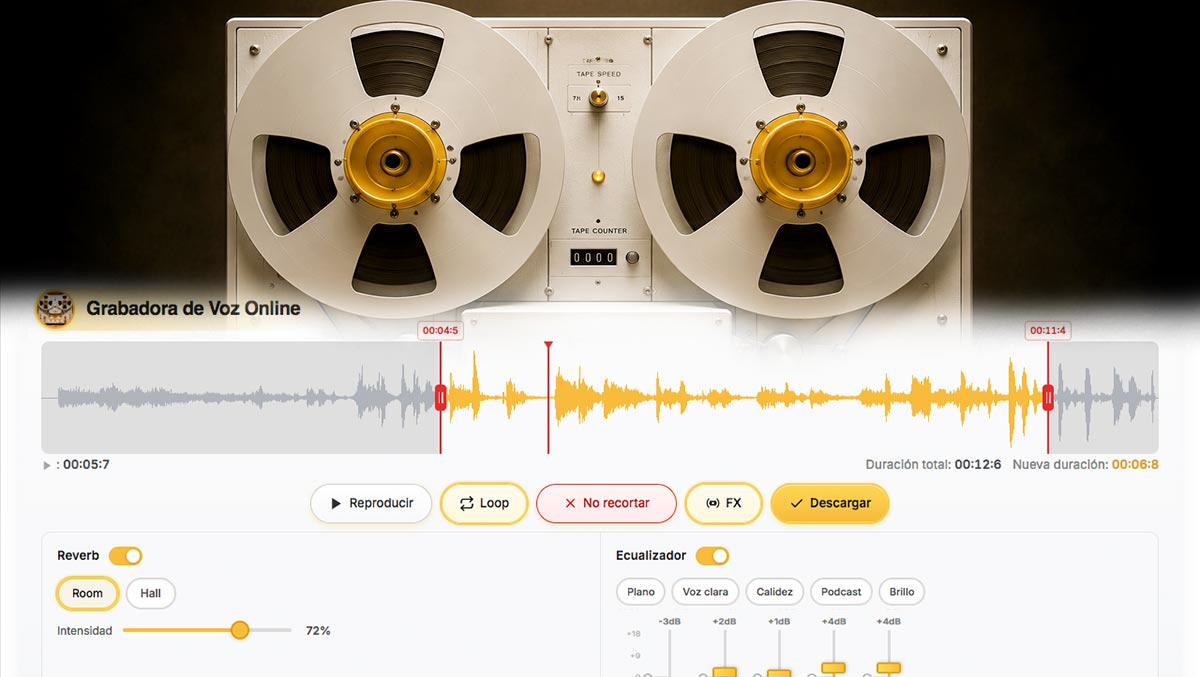Apply the Voz clara equalizer preset
The height and width of the screenshot is (677, 1200).
[705, 592]
